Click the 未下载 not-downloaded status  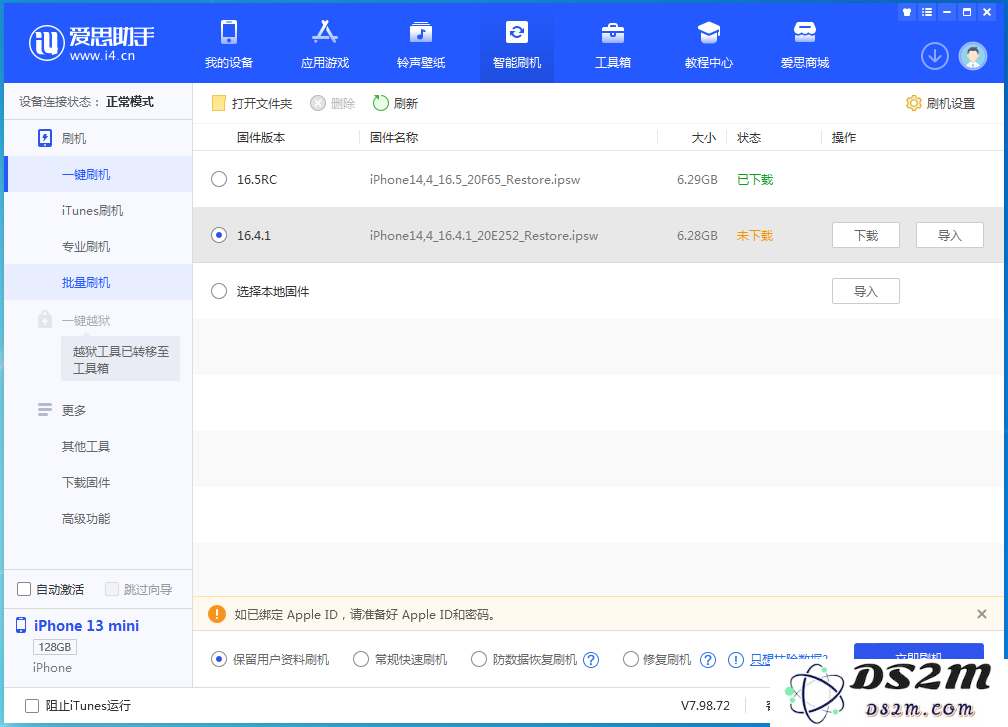point(755,235)
